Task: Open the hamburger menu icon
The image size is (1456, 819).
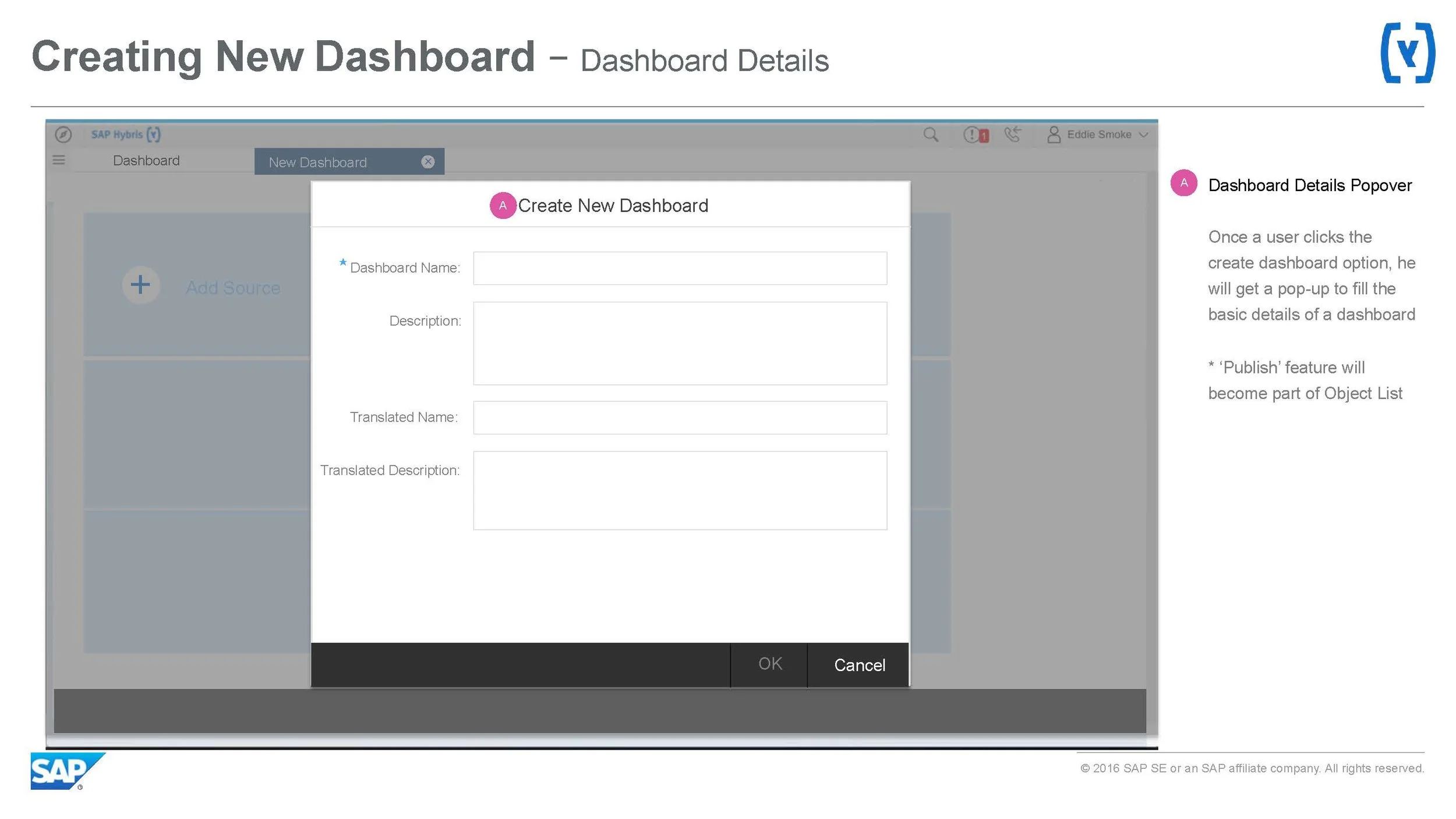Action: [x=59, y=160]
